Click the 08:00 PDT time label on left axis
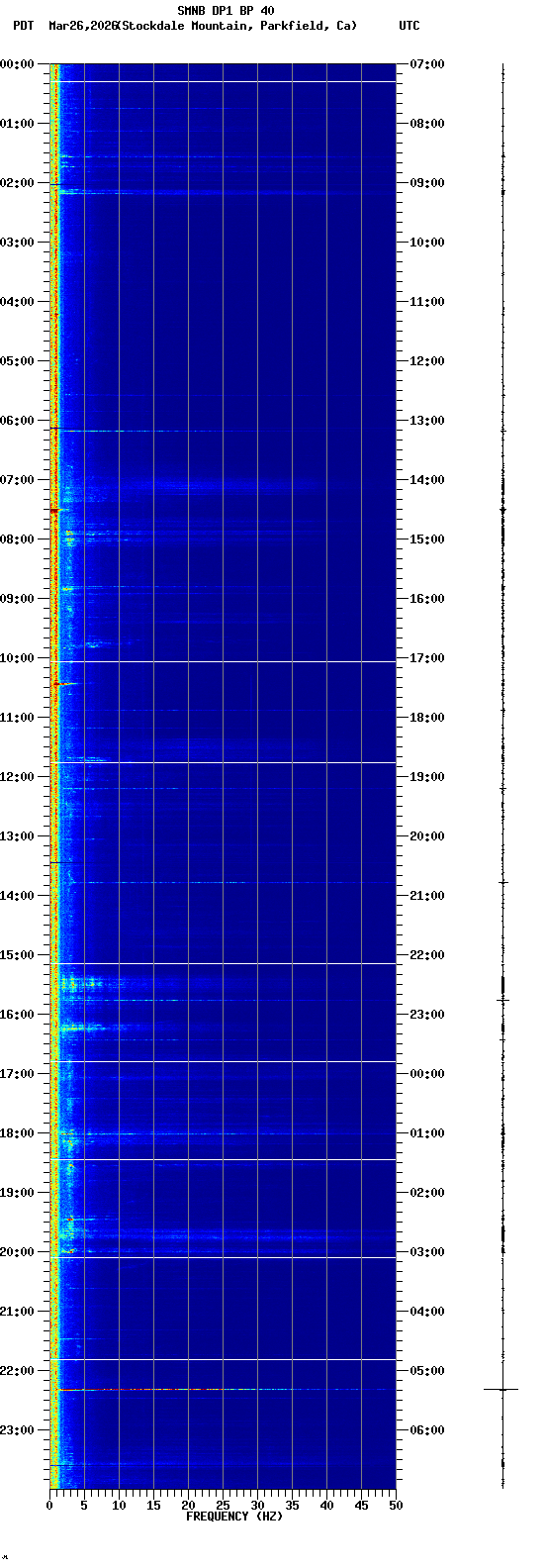The image size is (546, 1568). [17, 539]
